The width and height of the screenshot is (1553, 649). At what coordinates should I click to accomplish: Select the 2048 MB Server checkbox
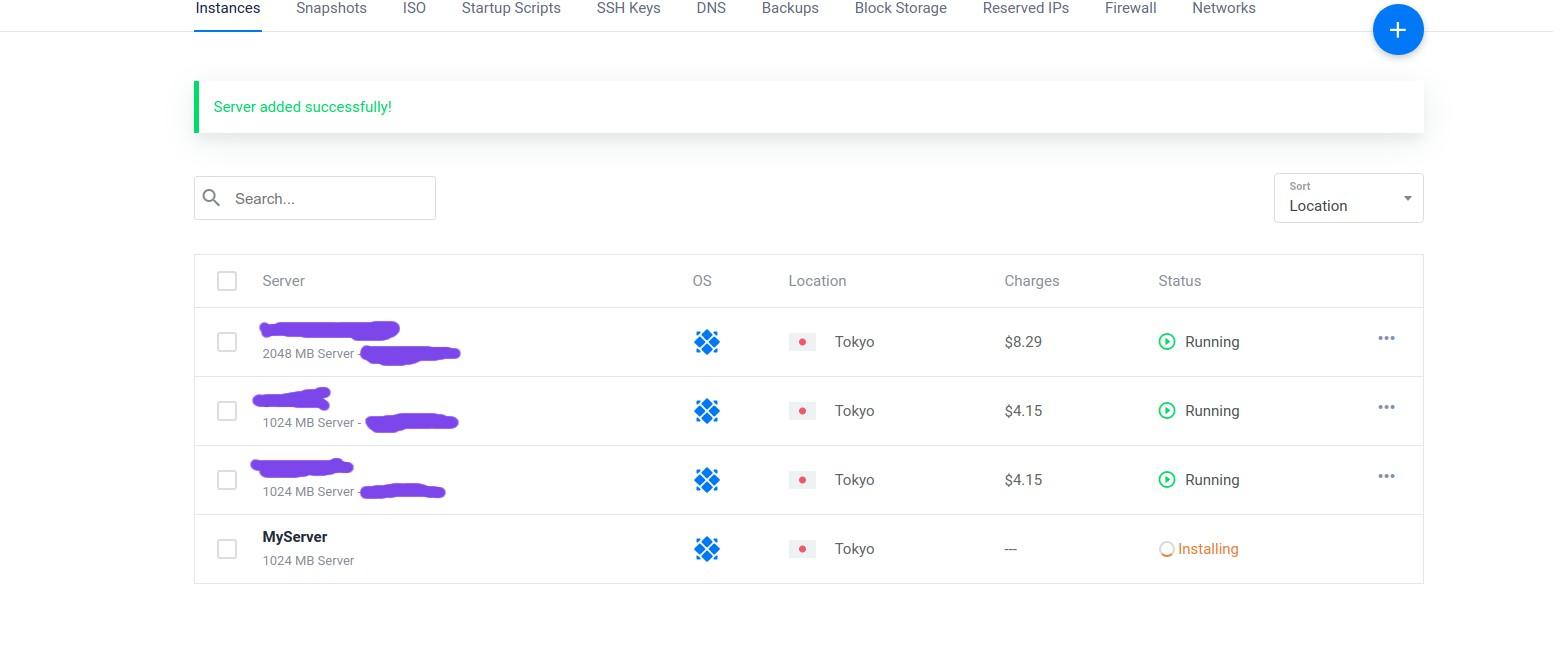227,342
